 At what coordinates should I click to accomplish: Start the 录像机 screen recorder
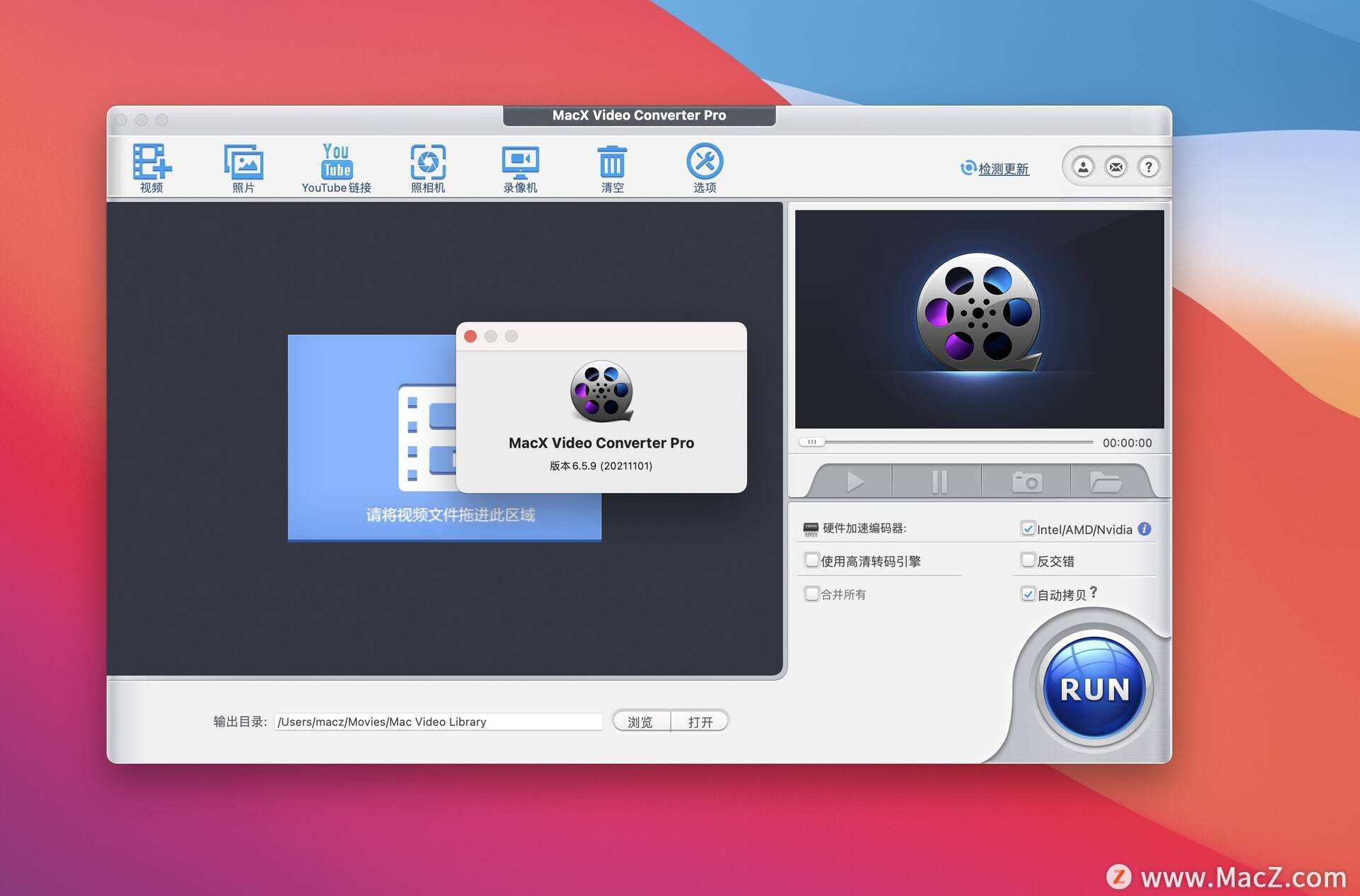click(520, 168)
